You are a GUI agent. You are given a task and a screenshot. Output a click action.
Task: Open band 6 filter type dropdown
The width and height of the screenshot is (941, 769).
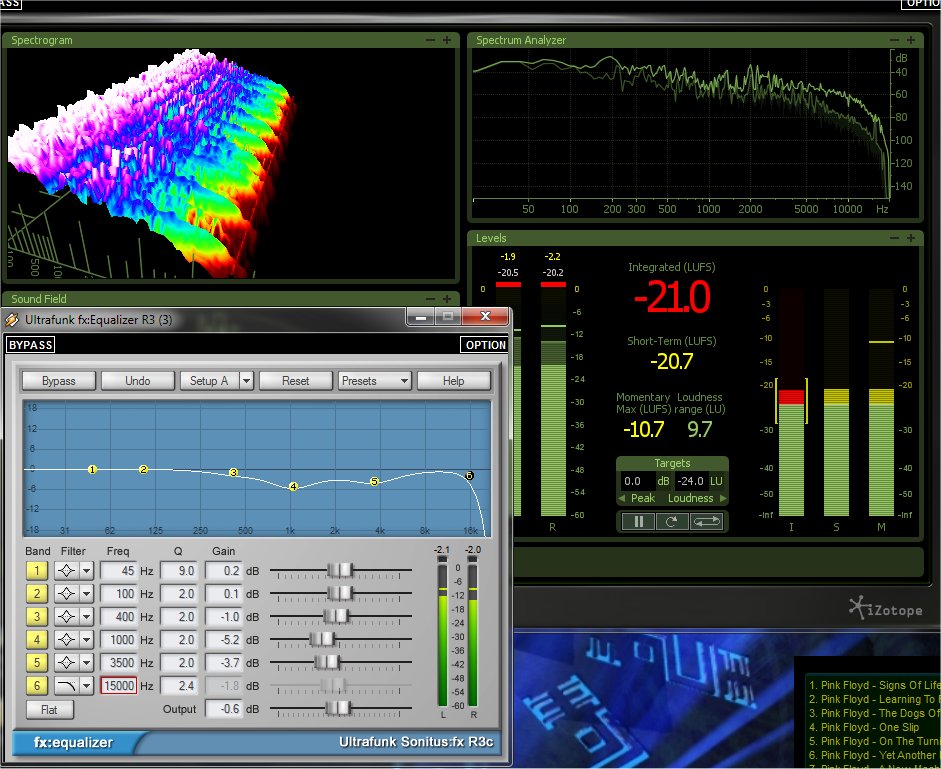pyautogui.click(x=87, y=686)
